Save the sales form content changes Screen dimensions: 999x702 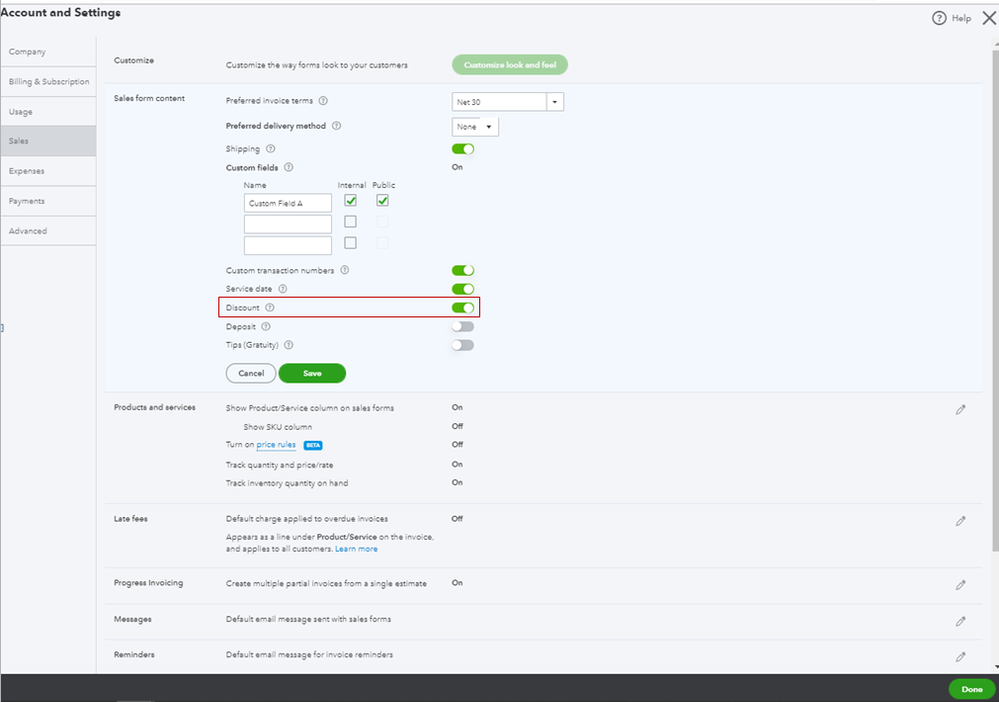tap(312, 373)
